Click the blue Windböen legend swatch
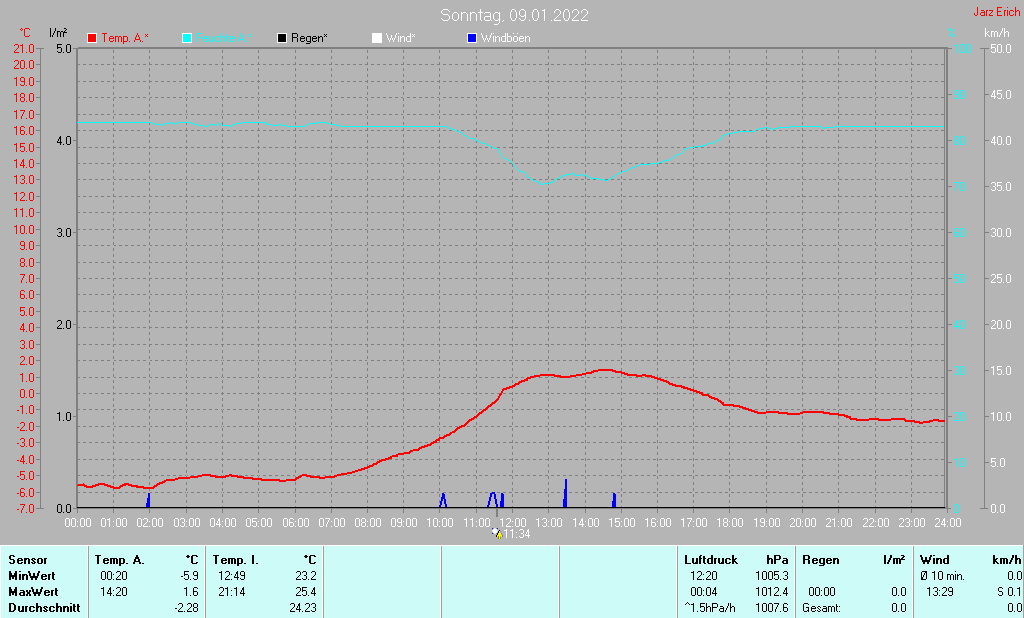 pos(472,39)
